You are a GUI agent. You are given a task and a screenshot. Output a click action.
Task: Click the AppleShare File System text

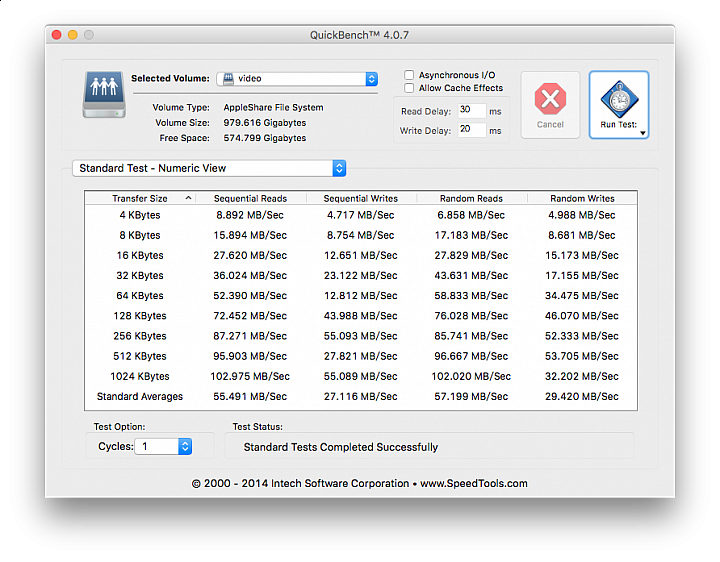coord(274,107)
